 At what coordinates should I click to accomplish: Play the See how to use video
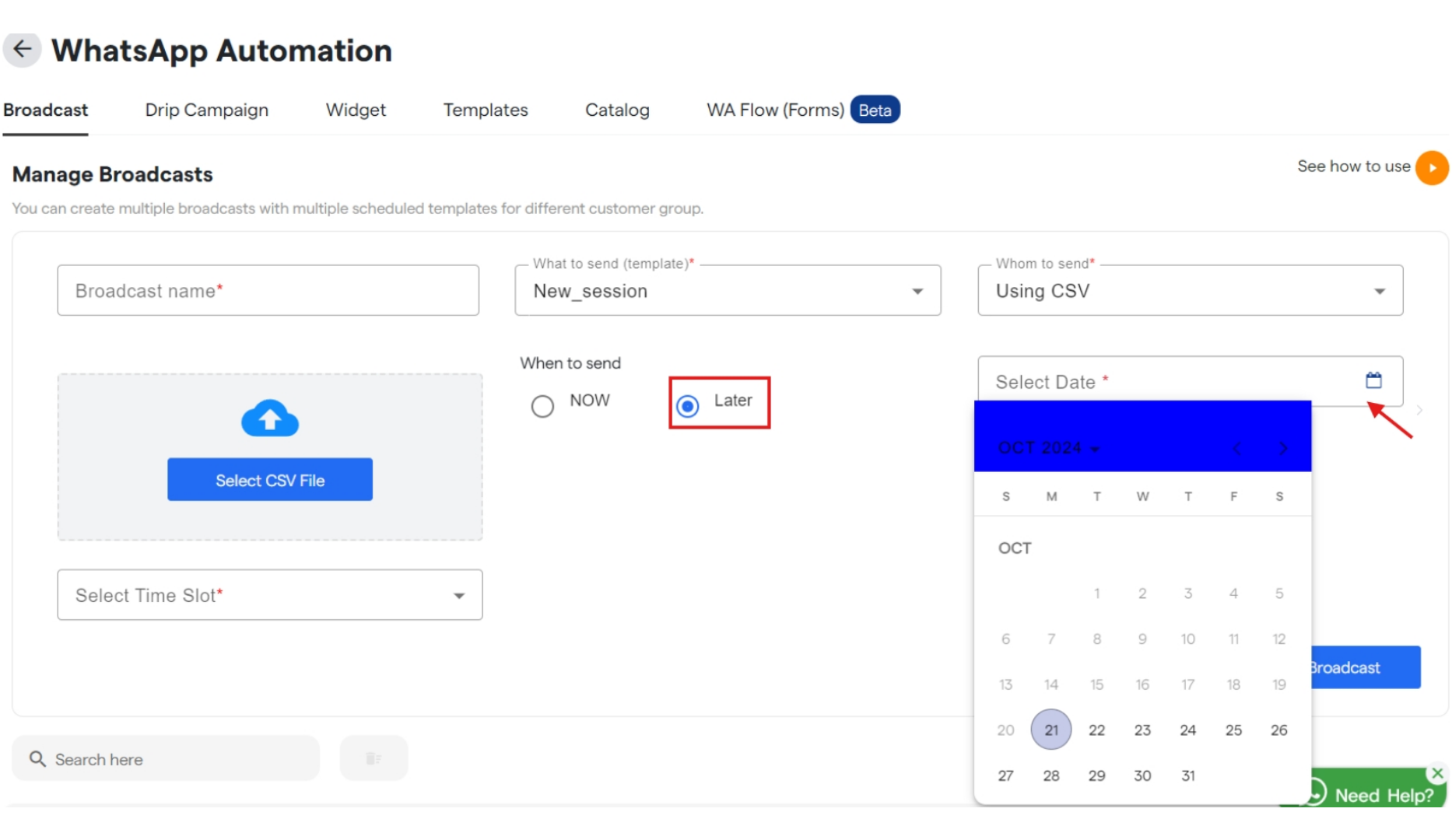point(1432,167)
